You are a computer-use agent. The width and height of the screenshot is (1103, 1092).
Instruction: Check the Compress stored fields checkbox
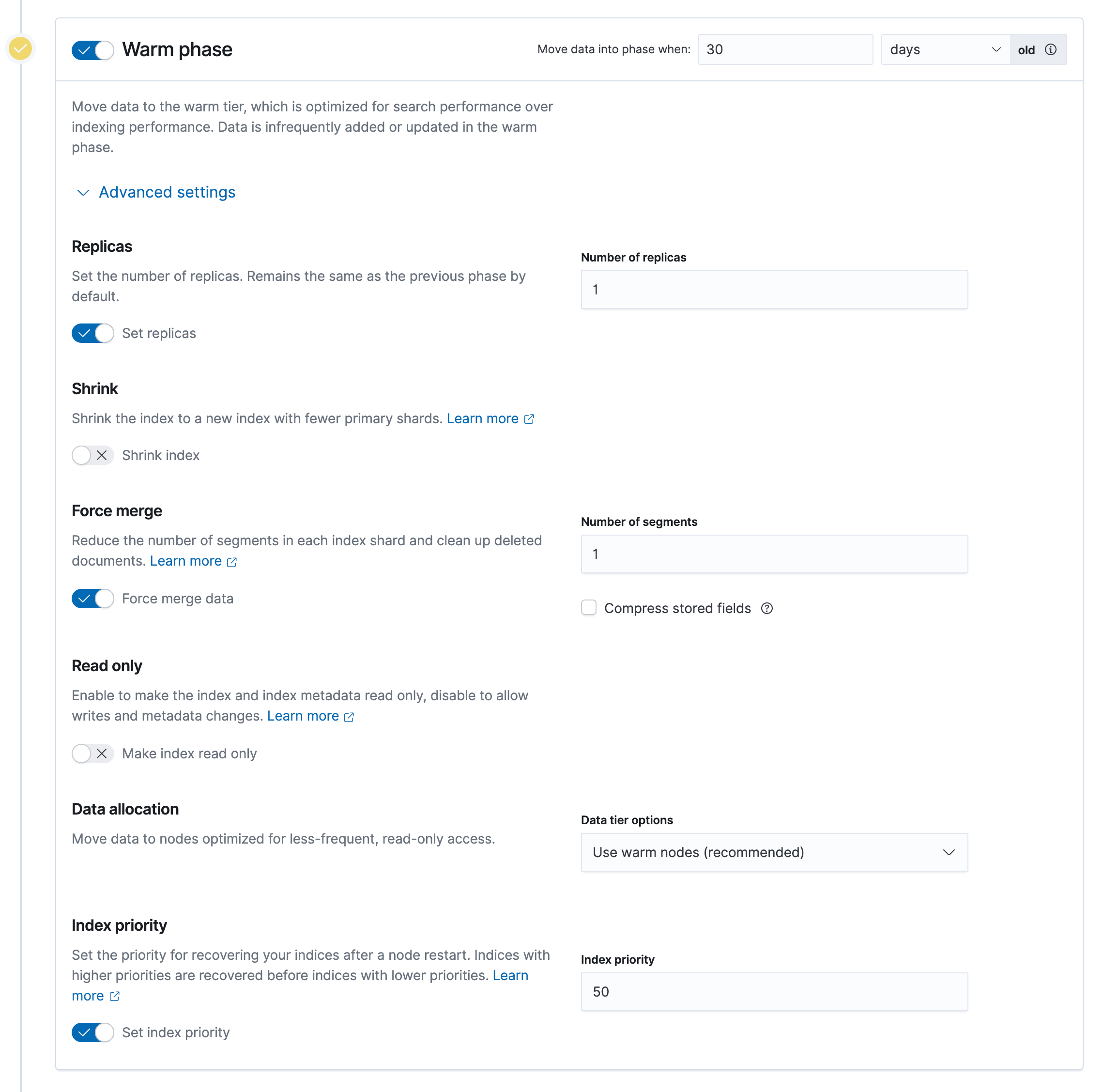pos(589,608)
